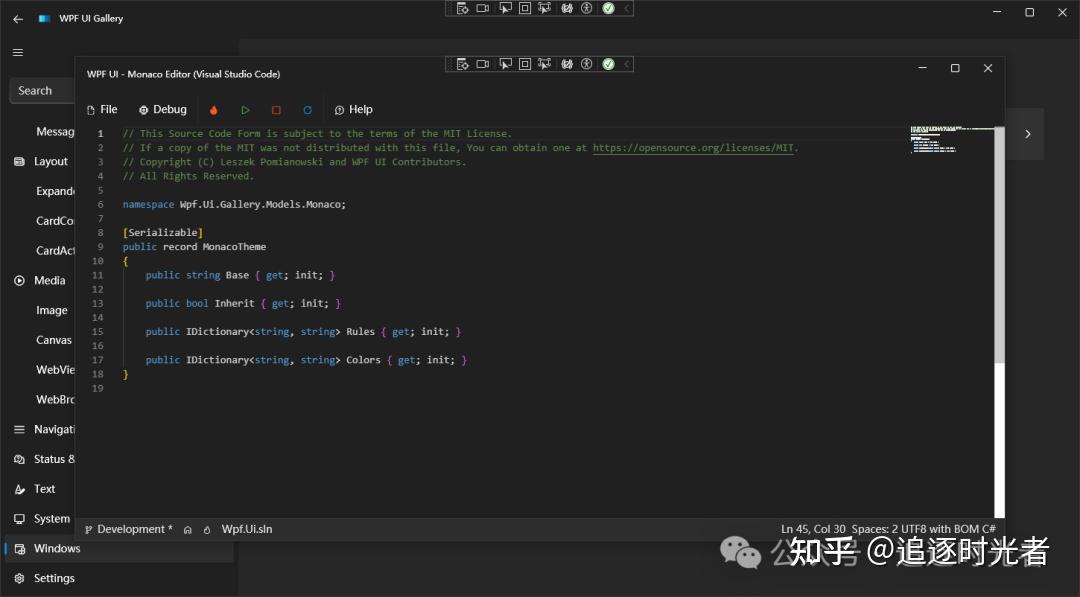Click accessibility scan icon in WPF UI Gallery debug bar
This screenshot has height=597, width=1080.
click(x=586, y=8)
